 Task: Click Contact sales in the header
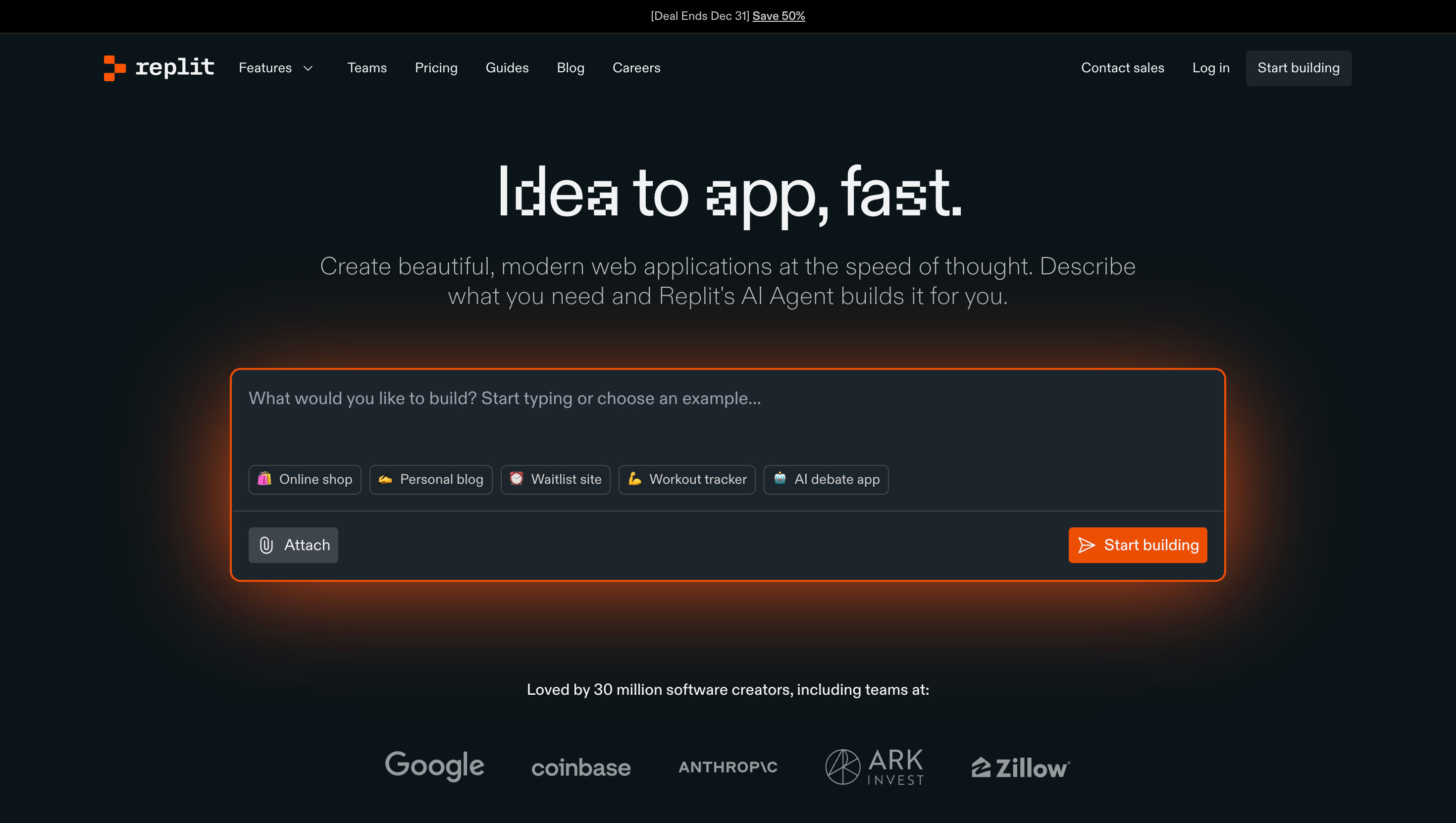[1123, 68]
